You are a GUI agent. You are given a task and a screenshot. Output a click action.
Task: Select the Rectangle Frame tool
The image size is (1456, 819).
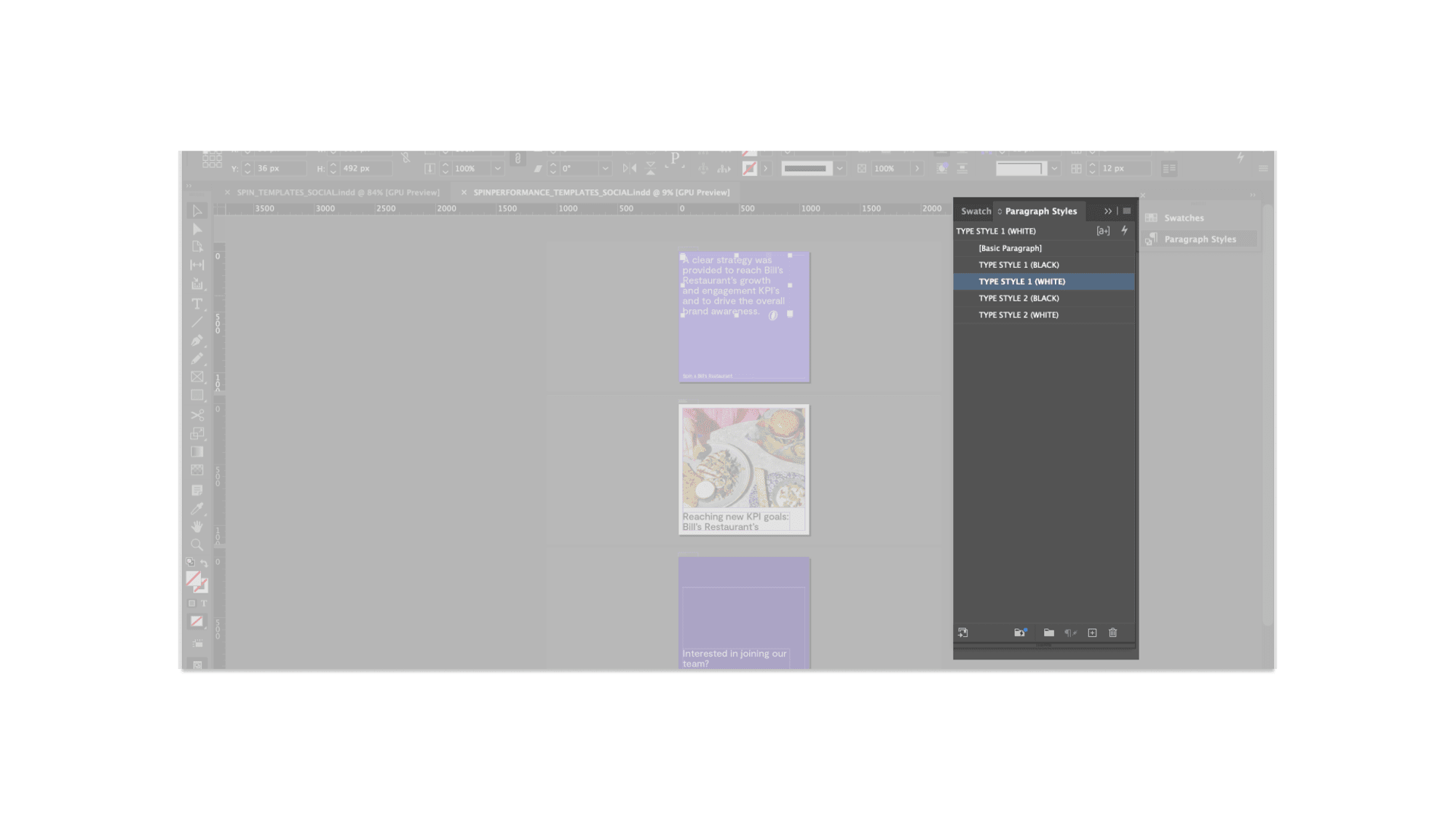click(x=197, y=377)
